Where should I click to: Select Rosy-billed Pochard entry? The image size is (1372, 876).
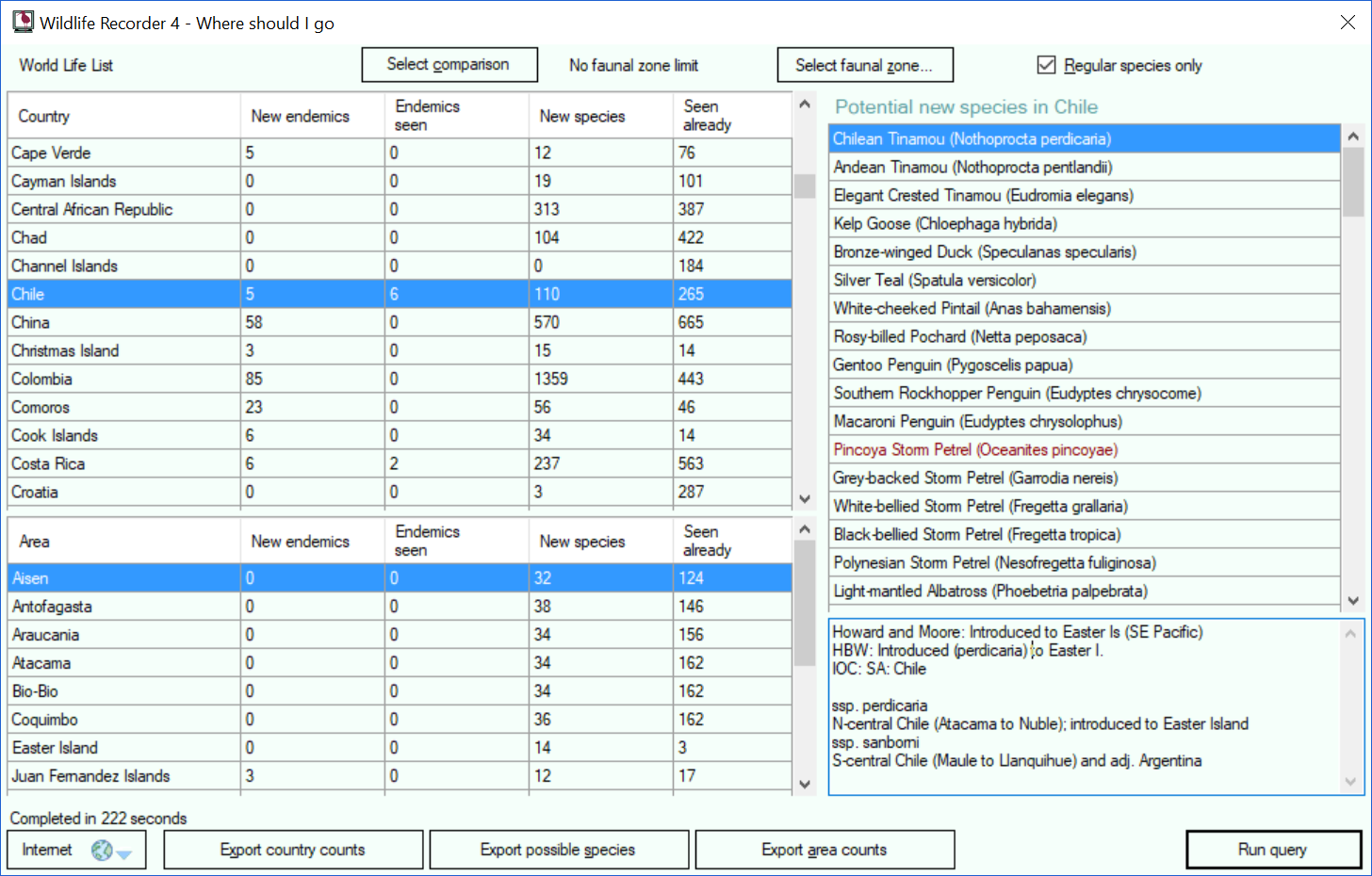click(1085, 336)
